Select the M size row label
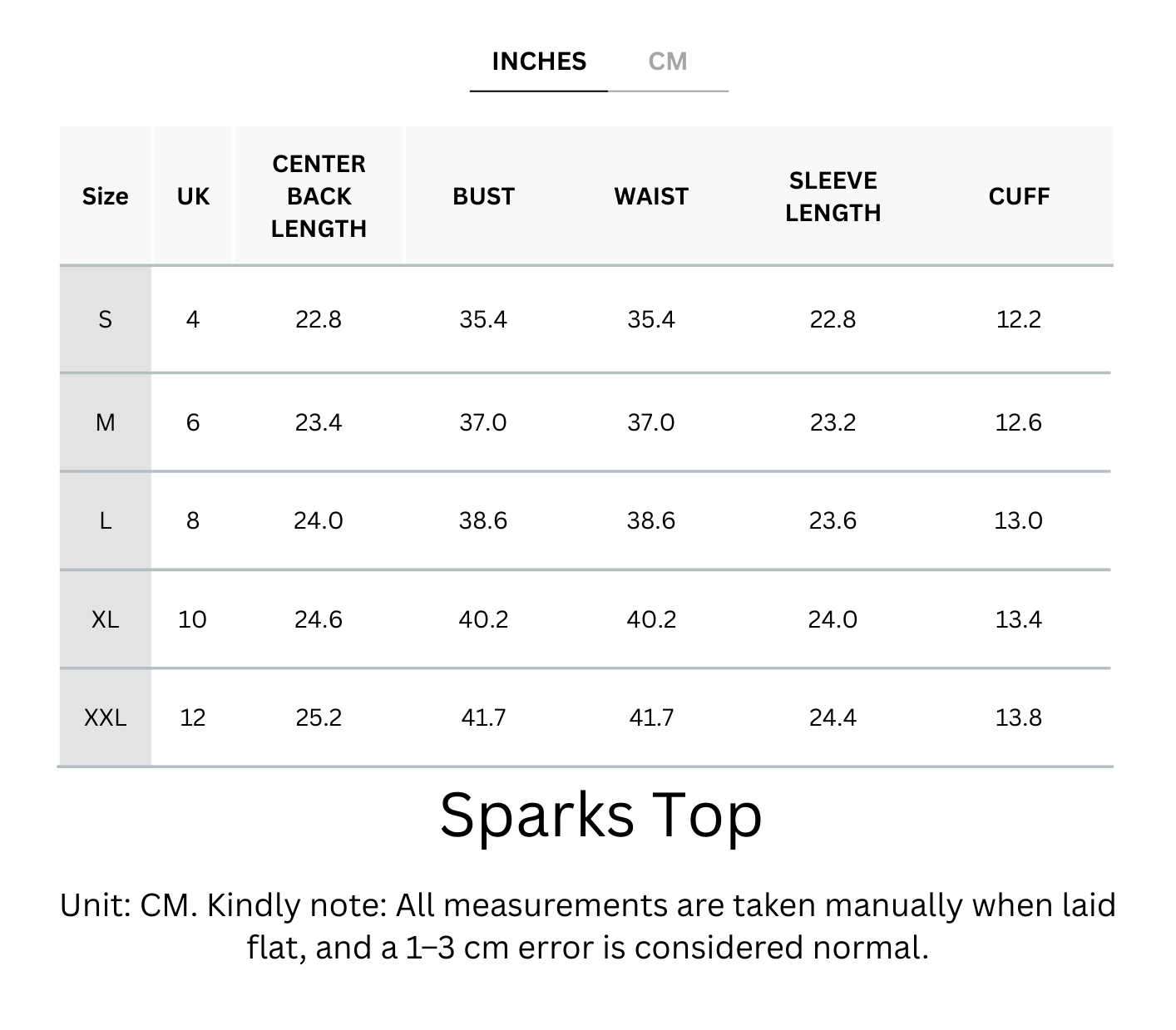The image size is (1176, 1030). pos(106,423)
